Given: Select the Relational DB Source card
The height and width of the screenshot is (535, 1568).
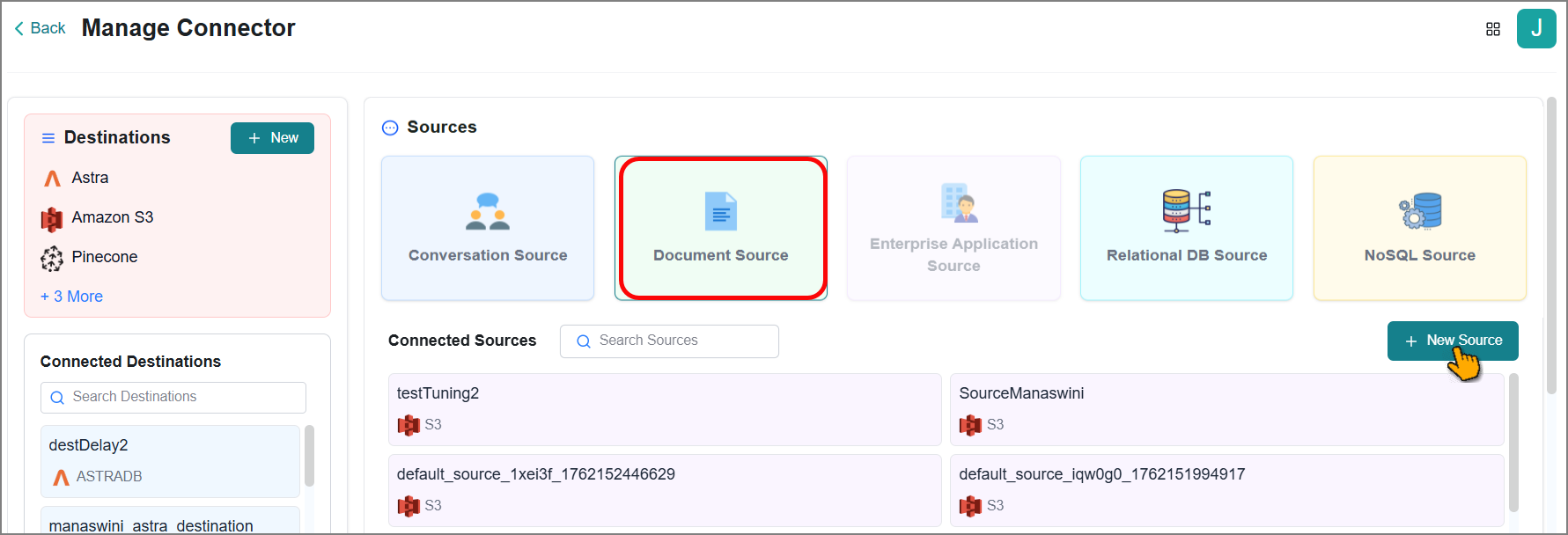Looking at the screenshot, I should coord(1187,228).
